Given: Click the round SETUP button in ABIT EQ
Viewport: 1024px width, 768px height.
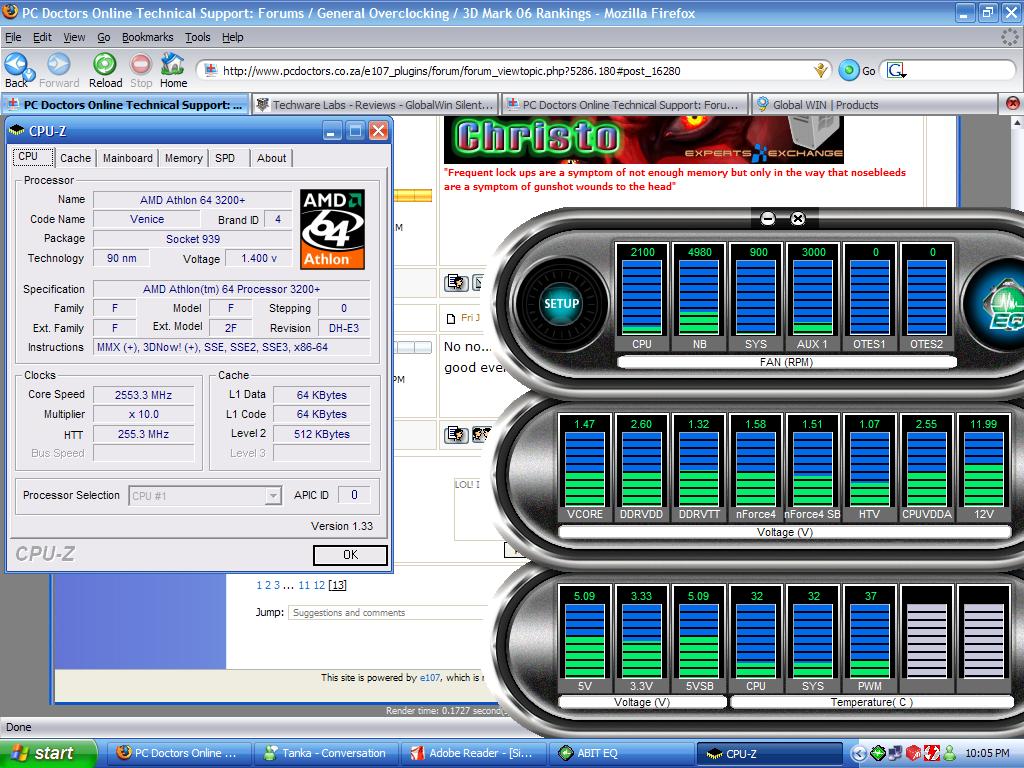Looking at the screenshot, I should 561,303.
